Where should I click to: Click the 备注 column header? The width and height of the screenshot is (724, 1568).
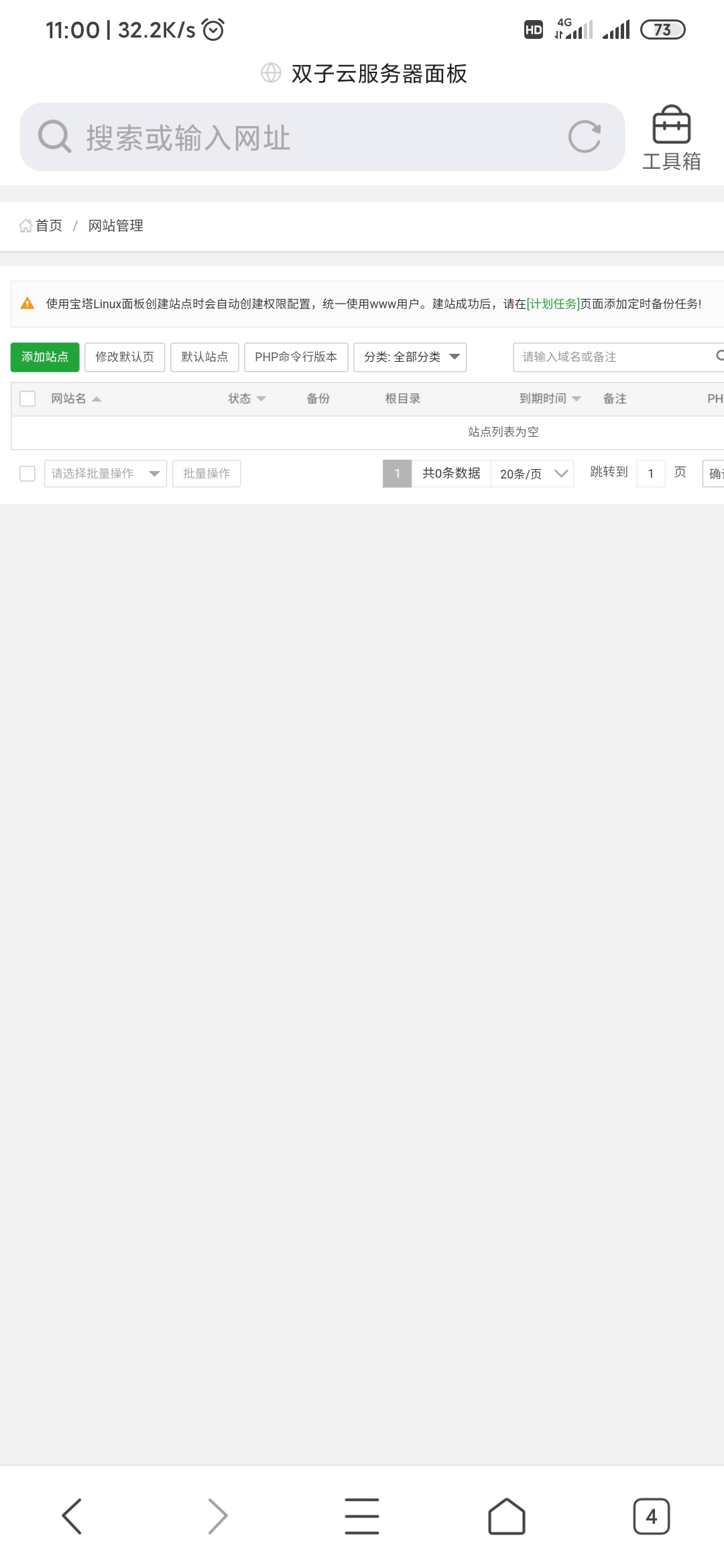(x=615, y=399)
